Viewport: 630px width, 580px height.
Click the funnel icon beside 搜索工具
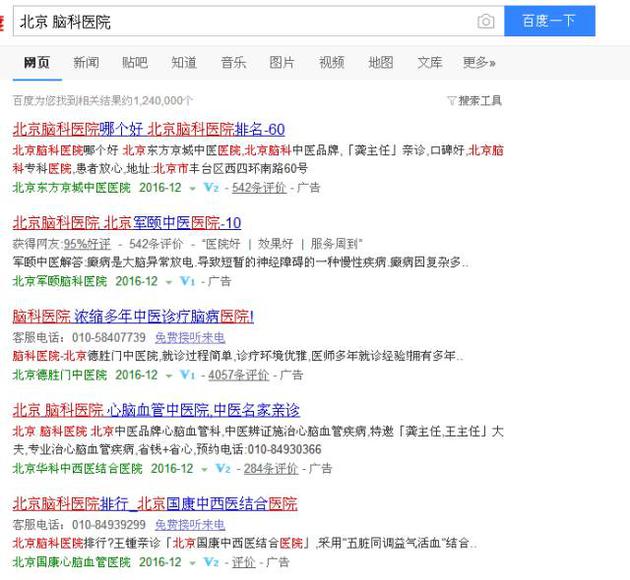(452, 100)
